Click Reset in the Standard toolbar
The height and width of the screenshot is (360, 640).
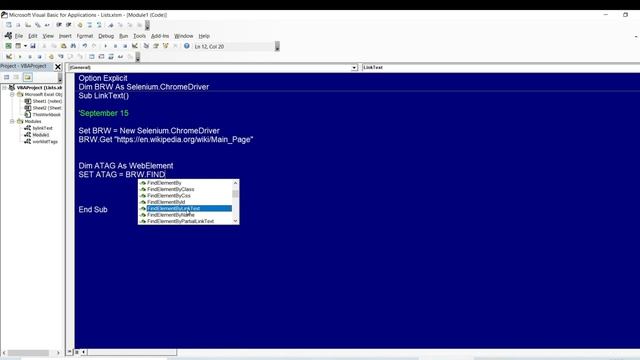click(x=125, y=46)
